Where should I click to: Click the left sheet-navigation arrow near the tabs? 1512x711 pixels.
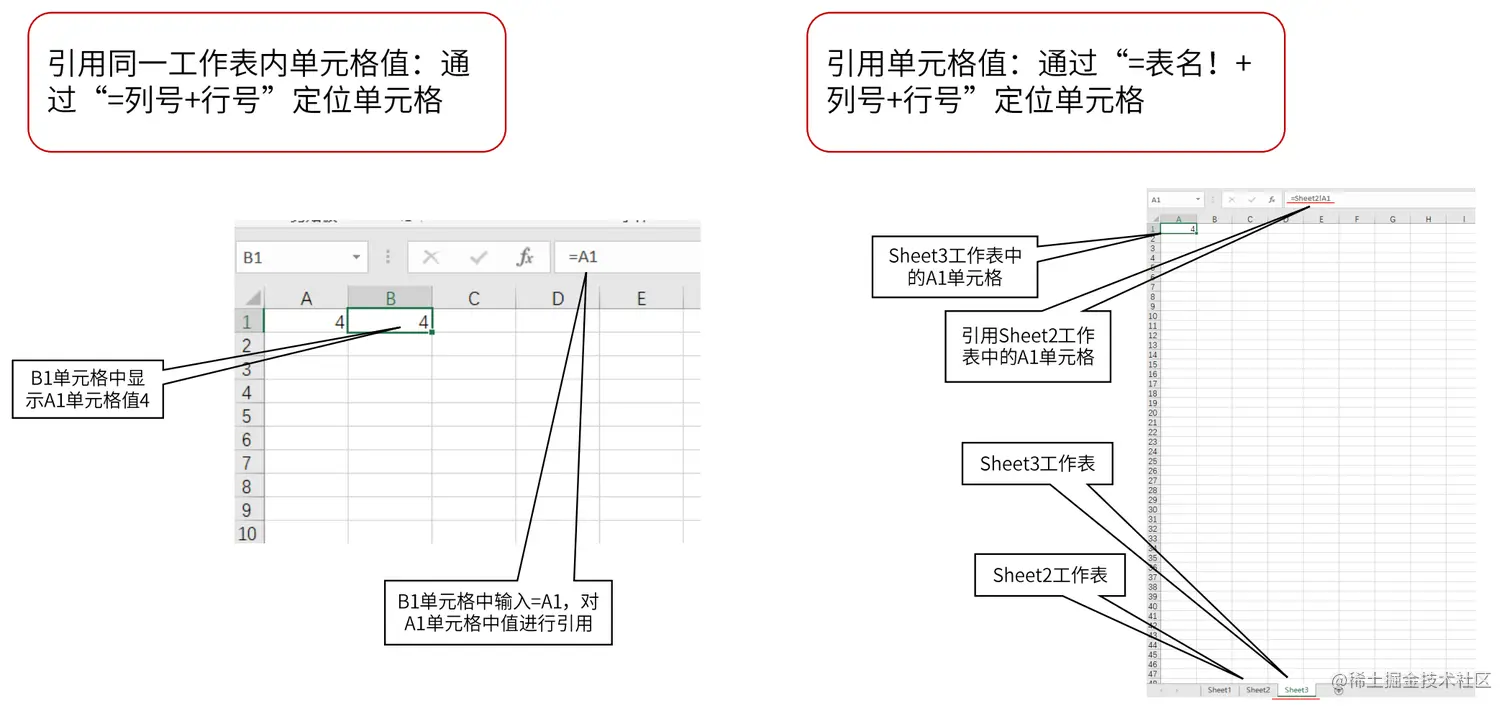[x=1161, y=689]
